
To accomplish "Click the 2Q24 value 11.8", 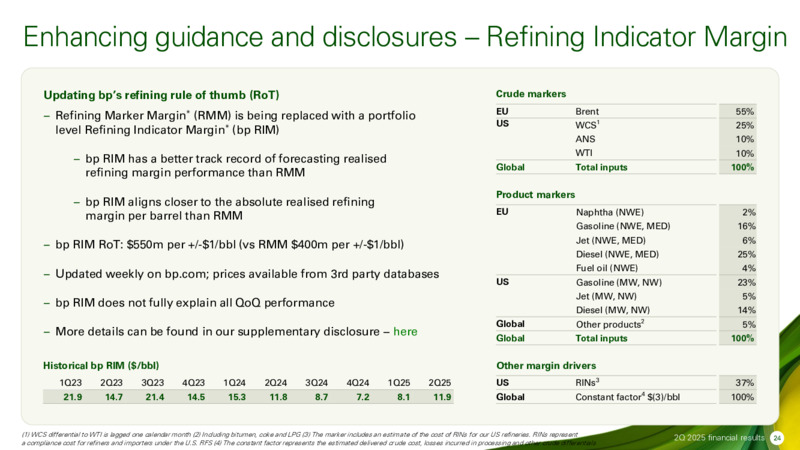I will (x=278, y=397).
